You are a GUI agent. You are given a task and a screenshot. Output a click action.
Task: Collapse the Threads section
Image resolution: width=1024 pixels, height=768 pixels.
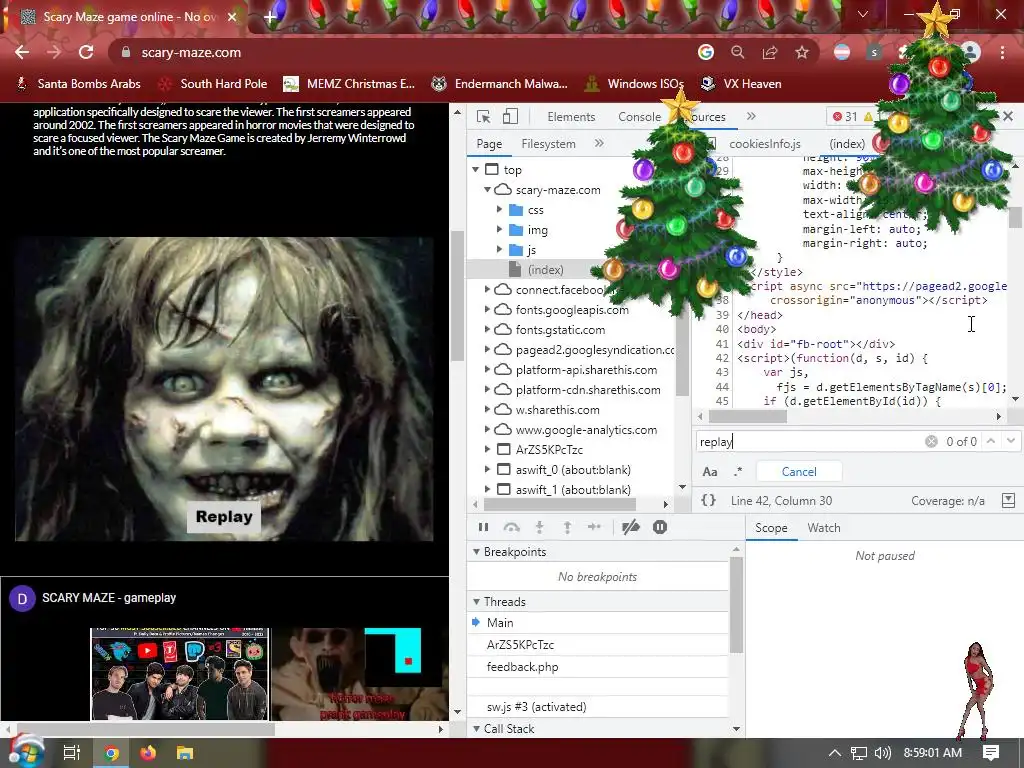click(x=476, y=601)
